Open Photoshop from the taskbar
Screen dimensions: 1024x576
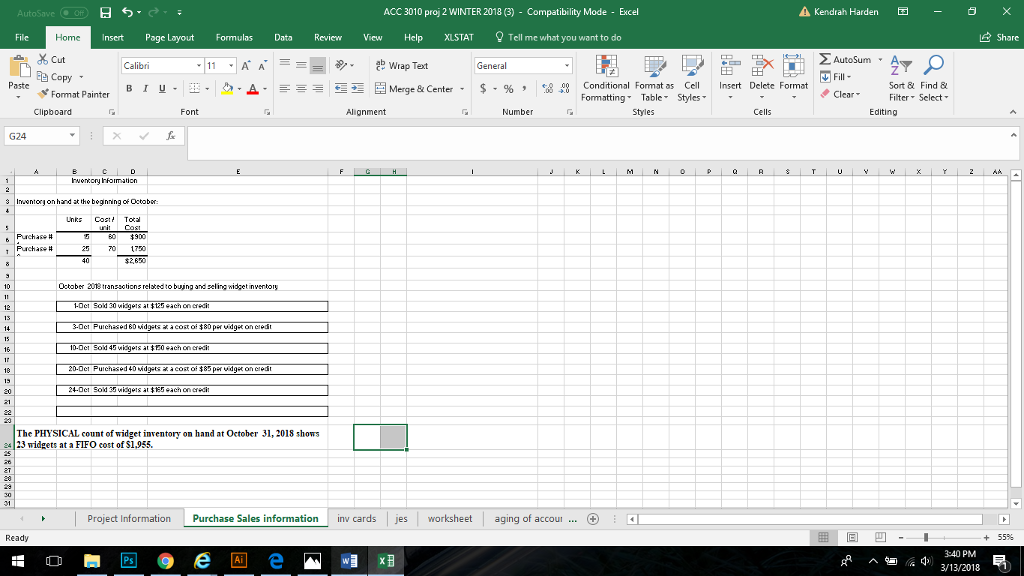tap(129, 562)
